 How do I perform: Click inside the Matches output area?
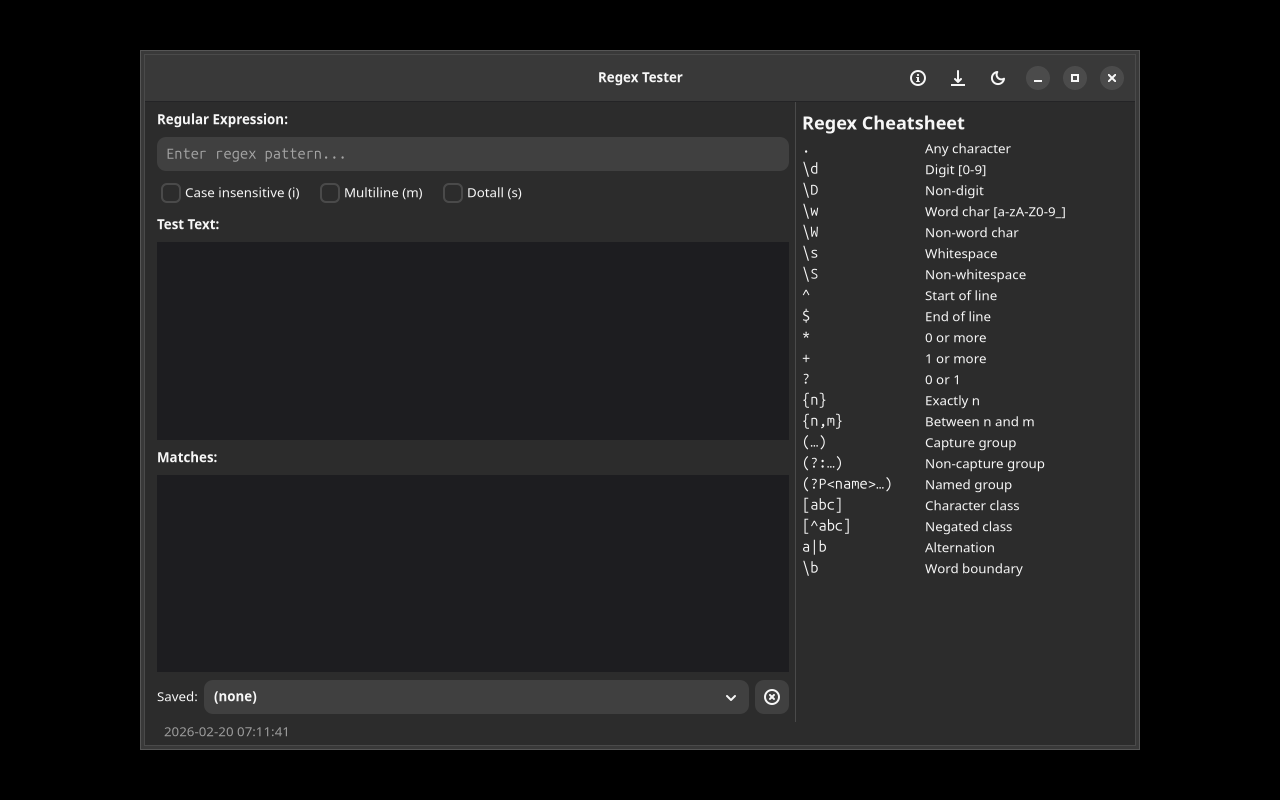coord(473,573)
